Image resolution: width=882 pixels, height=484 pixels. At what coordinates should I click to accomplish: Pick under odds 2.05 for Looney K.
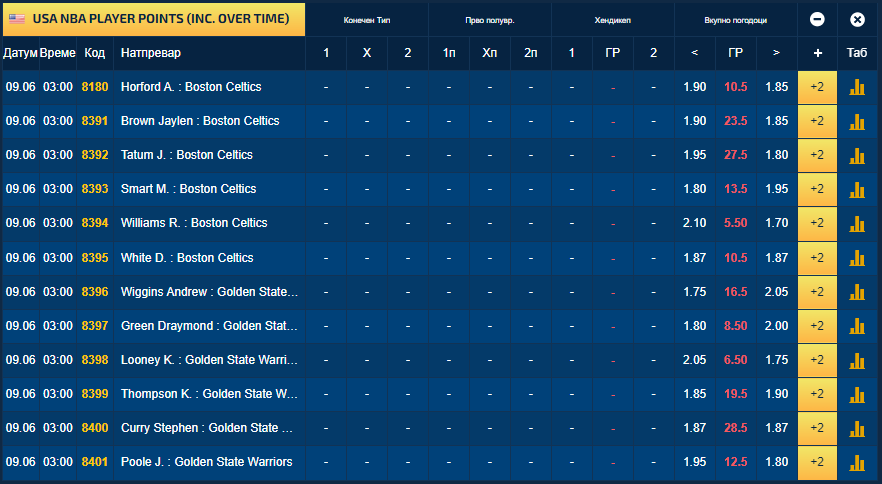pyautogui.click(x=695, y=360)
